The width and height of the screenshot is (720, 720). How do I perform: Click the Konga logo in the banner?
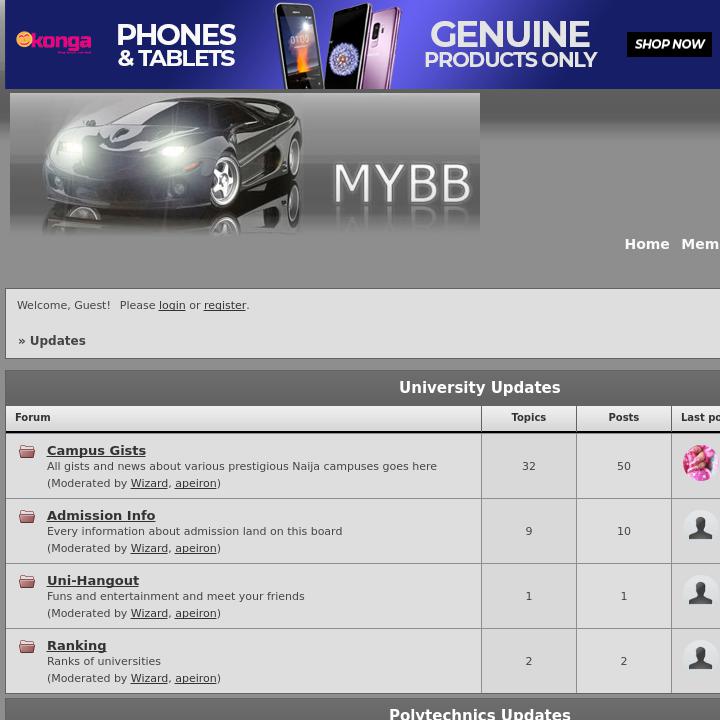54,42
